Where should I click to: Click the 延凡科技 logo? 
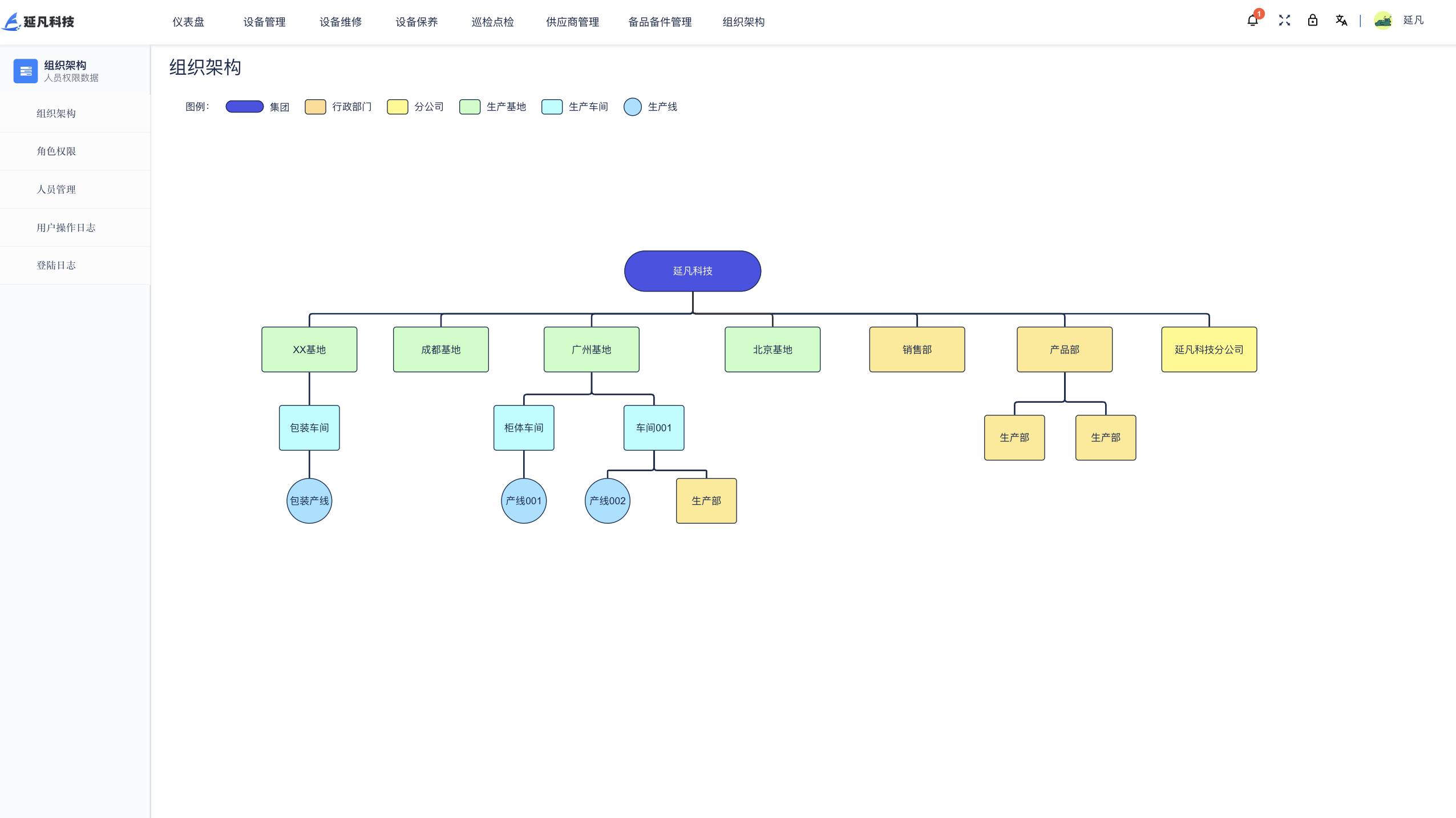tap(39, 22)
